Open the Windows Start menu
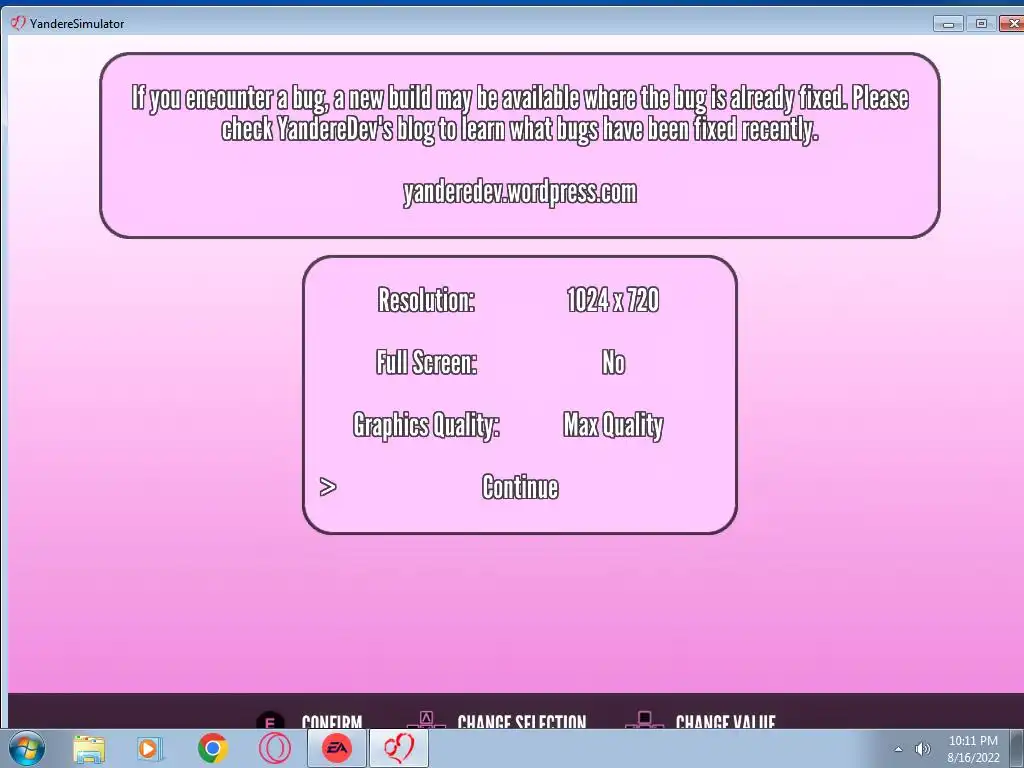 coord(27,748)
